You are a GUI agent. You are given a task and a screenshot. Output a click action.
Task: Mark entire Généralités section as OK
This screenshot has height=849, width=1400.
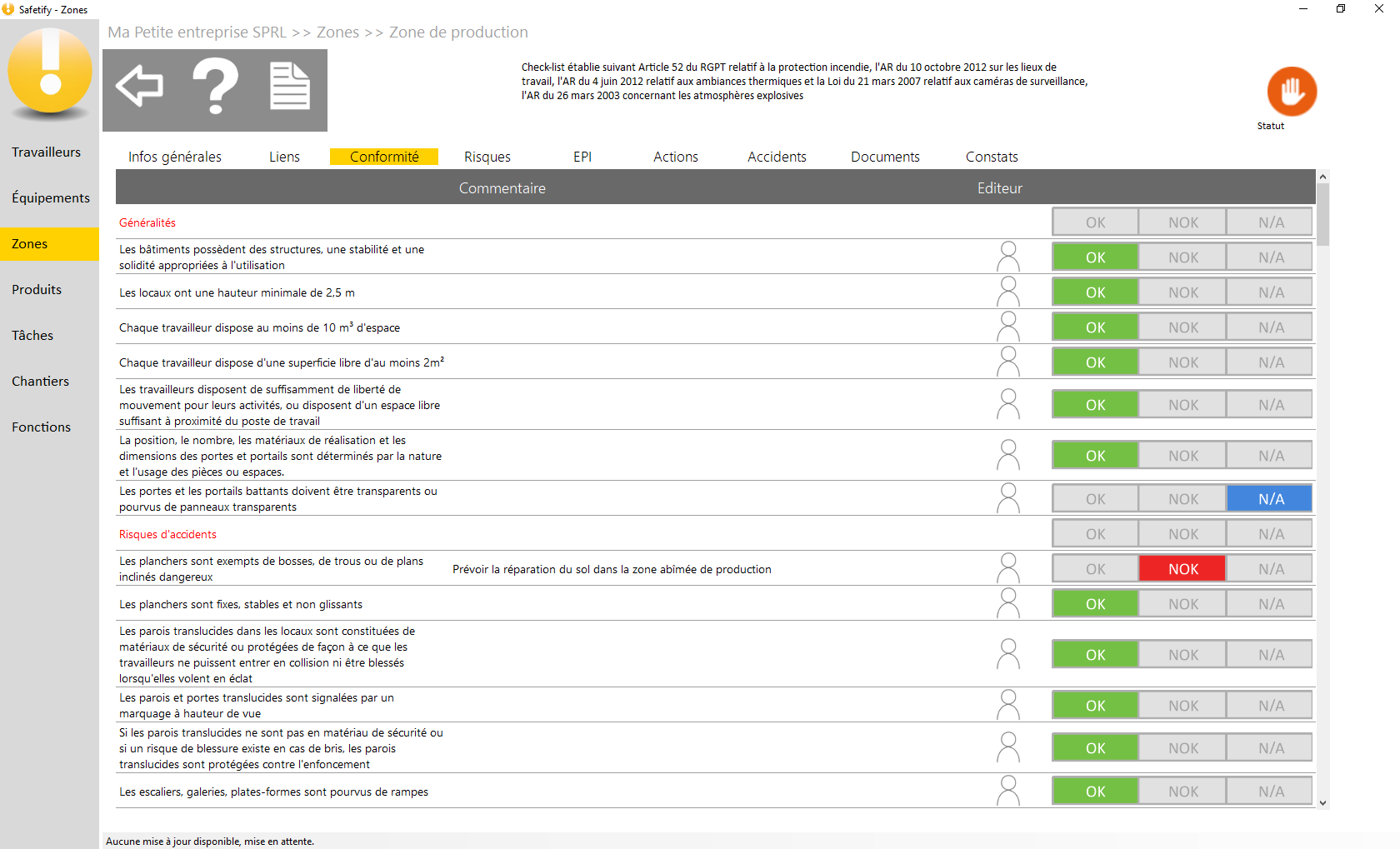pos(1095,222)
